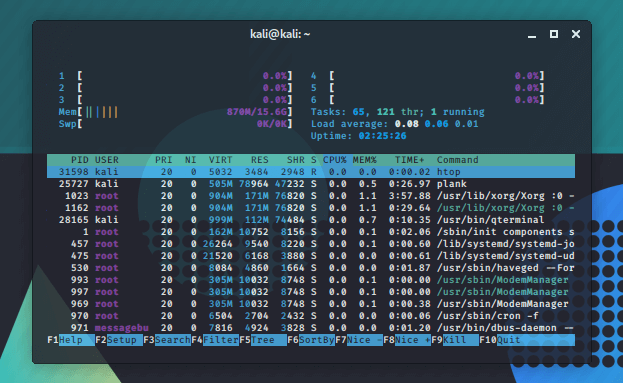Click the CPU 5 usage meter
Viewport: 623px width, 383px height.
pos(428,88)
